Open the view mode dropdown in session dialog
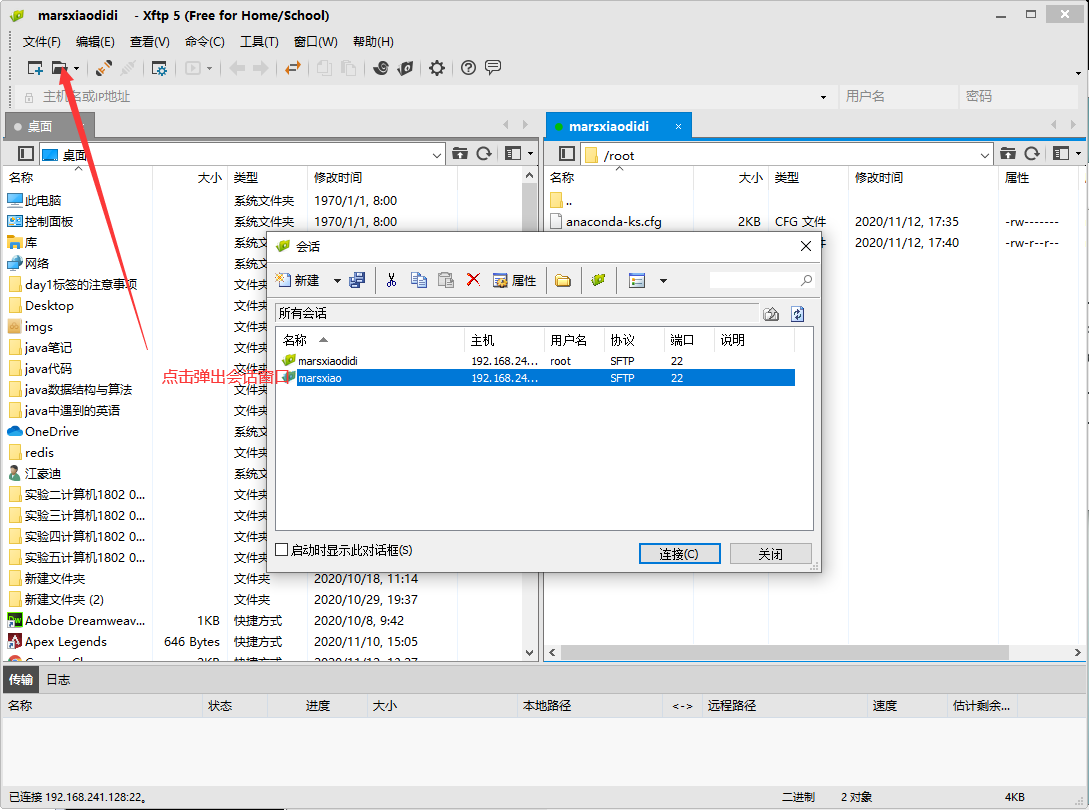Screen dimensions: 1089x810 pyautogui.click(x=663, y=281)
